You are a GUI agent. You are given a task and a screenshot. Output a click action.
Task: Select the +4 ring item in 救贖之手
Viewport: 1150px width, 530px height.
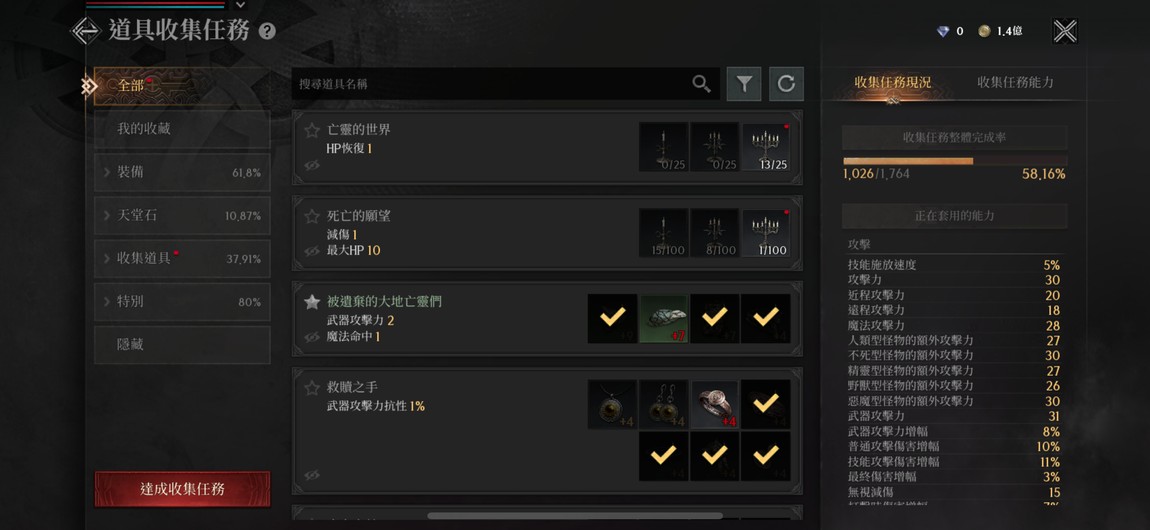point(715,404)
